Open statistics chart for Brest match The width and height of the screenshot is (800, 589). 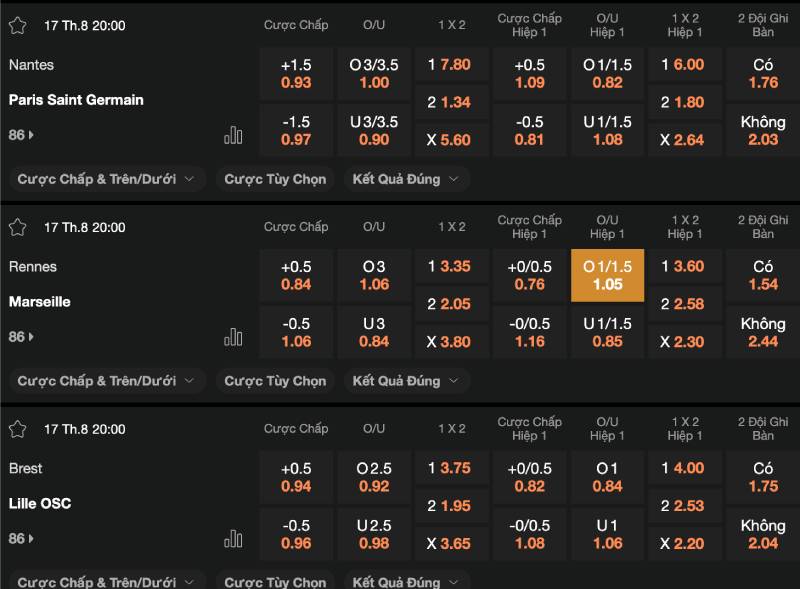point(233,539)
